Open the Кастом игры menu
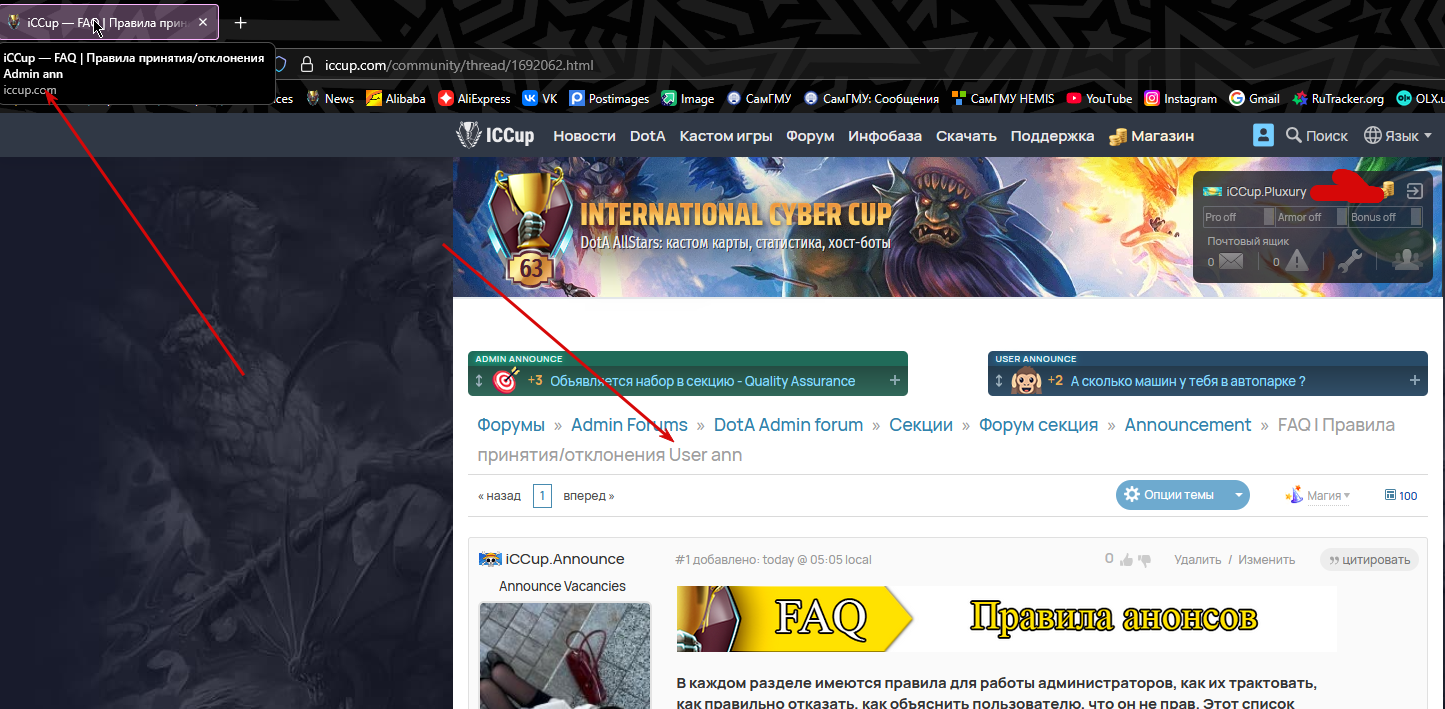Image resolution: width=1445 pixels, height=709 pixels. 725,136
